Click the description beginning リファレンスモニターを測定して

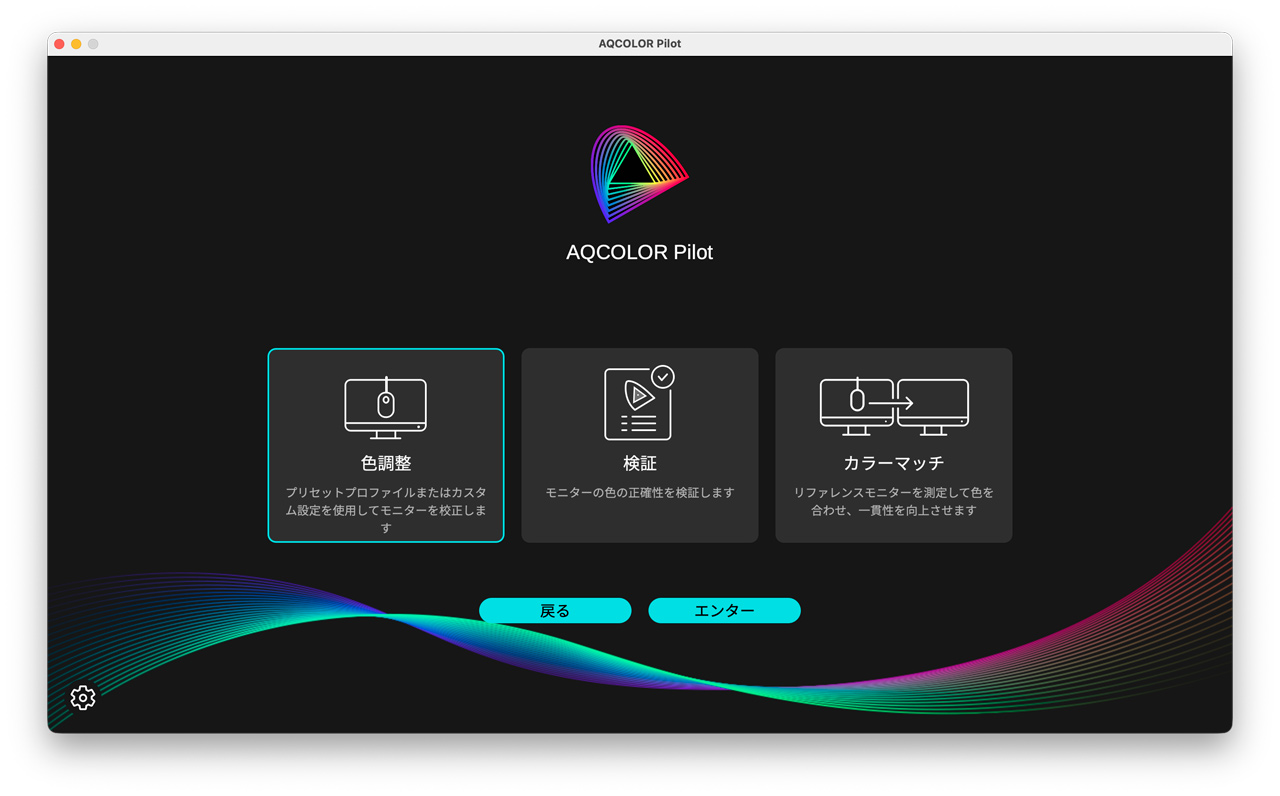point(894,501)
